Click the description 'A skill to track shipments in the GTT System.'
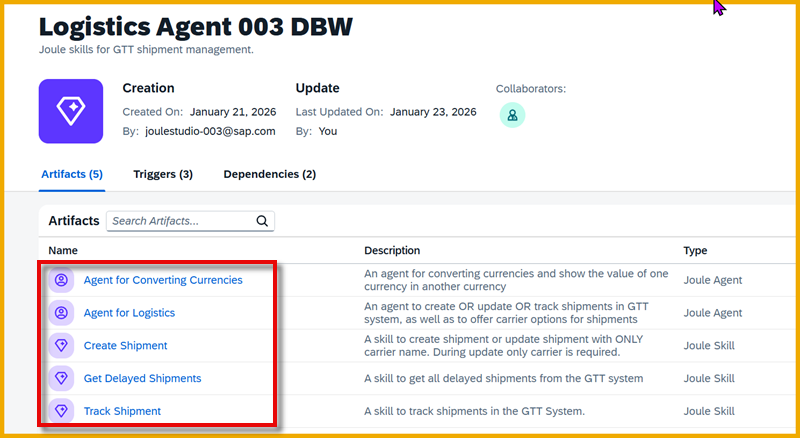 [x=474, y=411]
